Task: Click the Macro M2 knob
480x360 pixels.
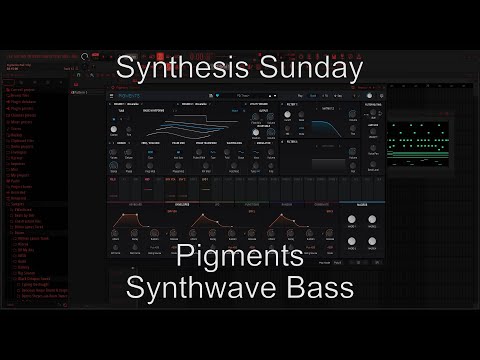Action: pyautogui.click(x=372, y=219)
